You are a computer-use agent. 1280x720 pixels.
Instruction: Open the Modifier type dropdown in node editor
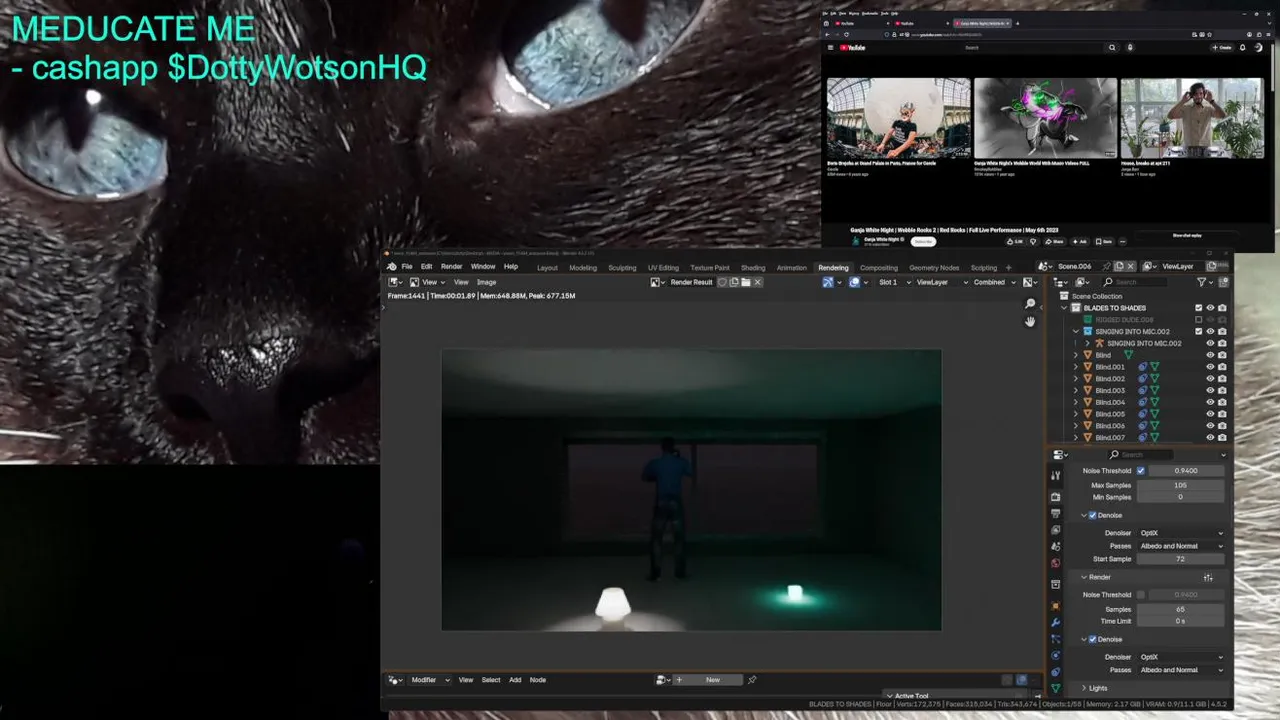point(430,680)
